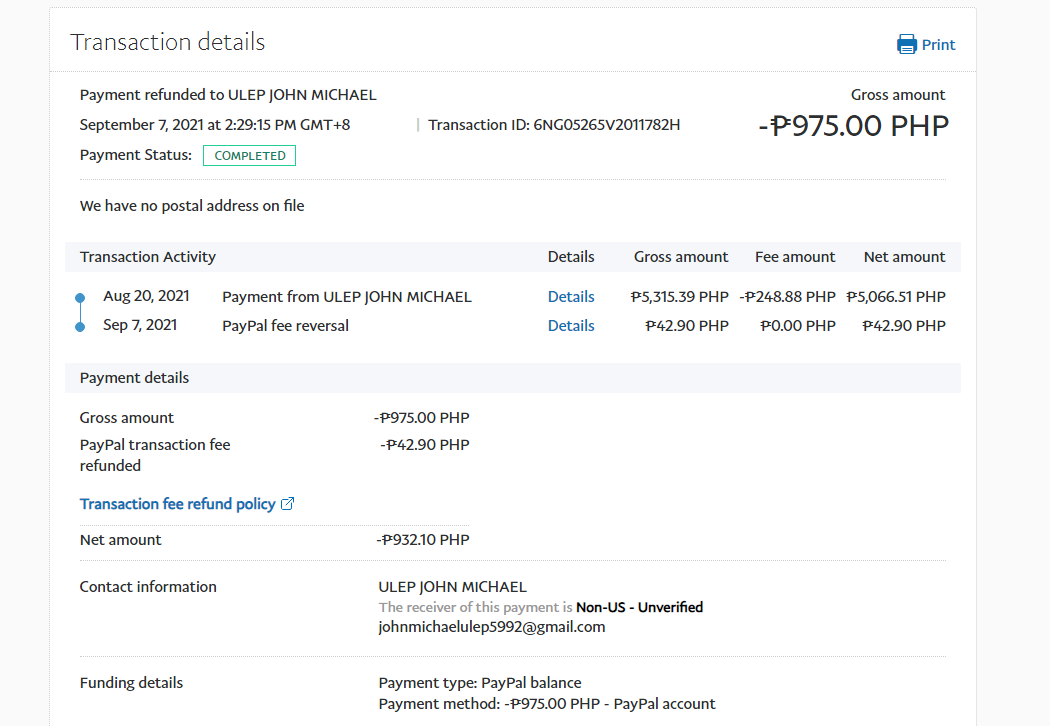1050x726 pixels.
Task: Click the Aug 20 timeline dot
Action: [80, 298]
